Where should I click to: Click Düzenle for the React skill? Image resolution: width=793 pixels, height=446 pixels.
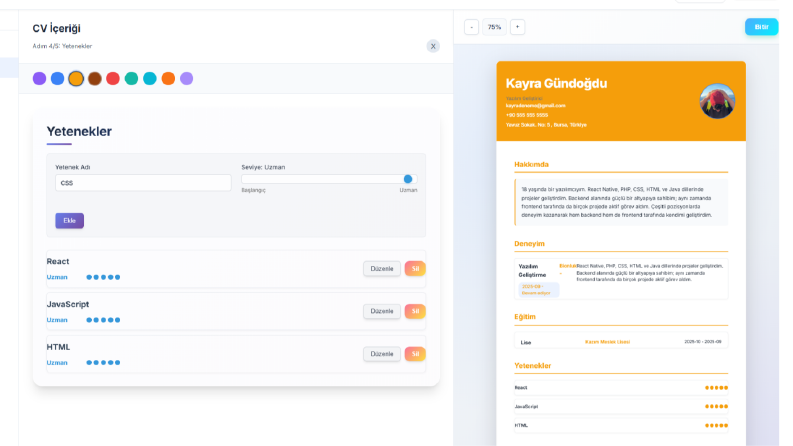click(382, 269)
